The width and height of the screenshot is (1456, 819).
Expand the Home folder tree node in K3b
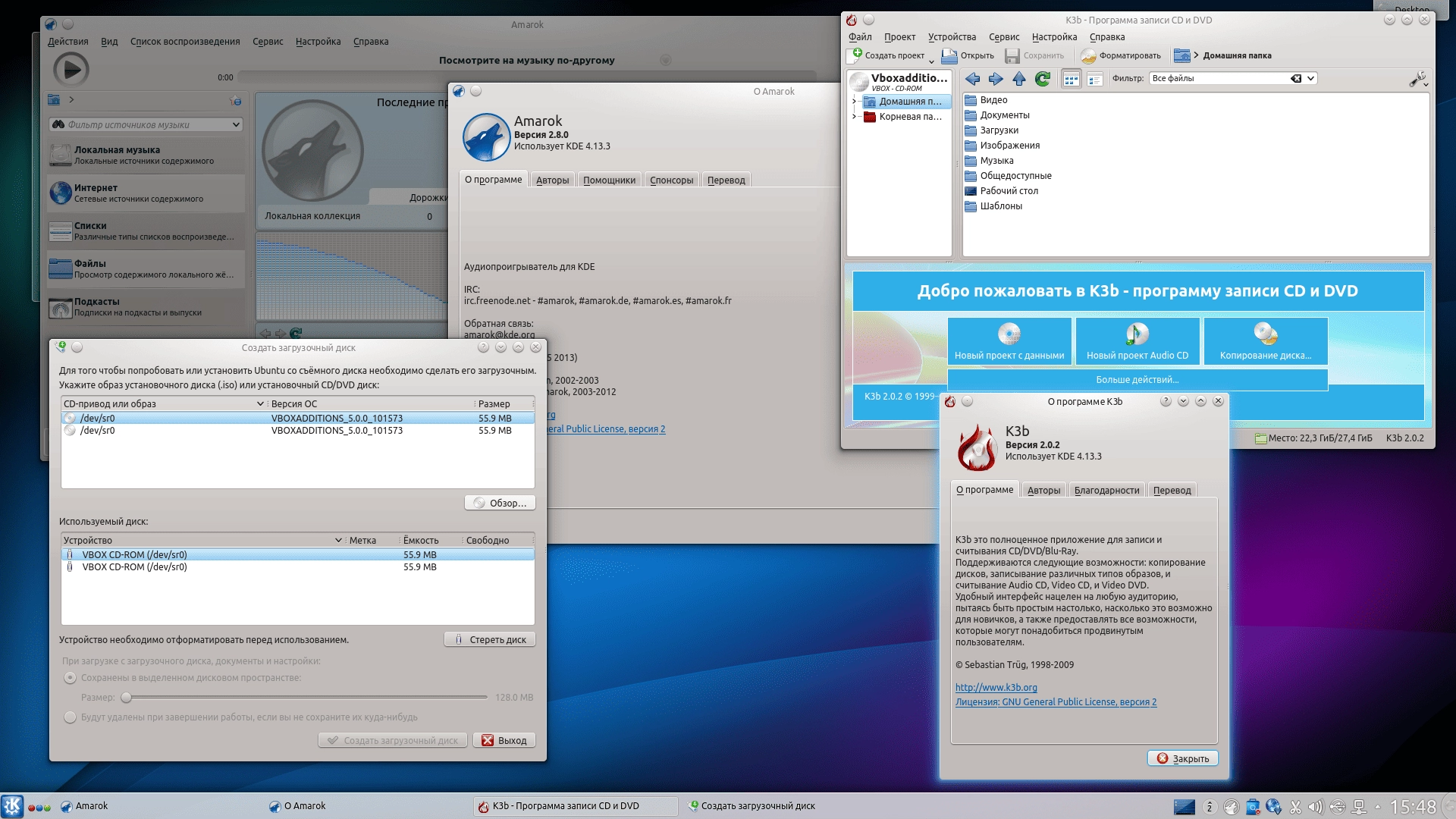coord(854,102)
